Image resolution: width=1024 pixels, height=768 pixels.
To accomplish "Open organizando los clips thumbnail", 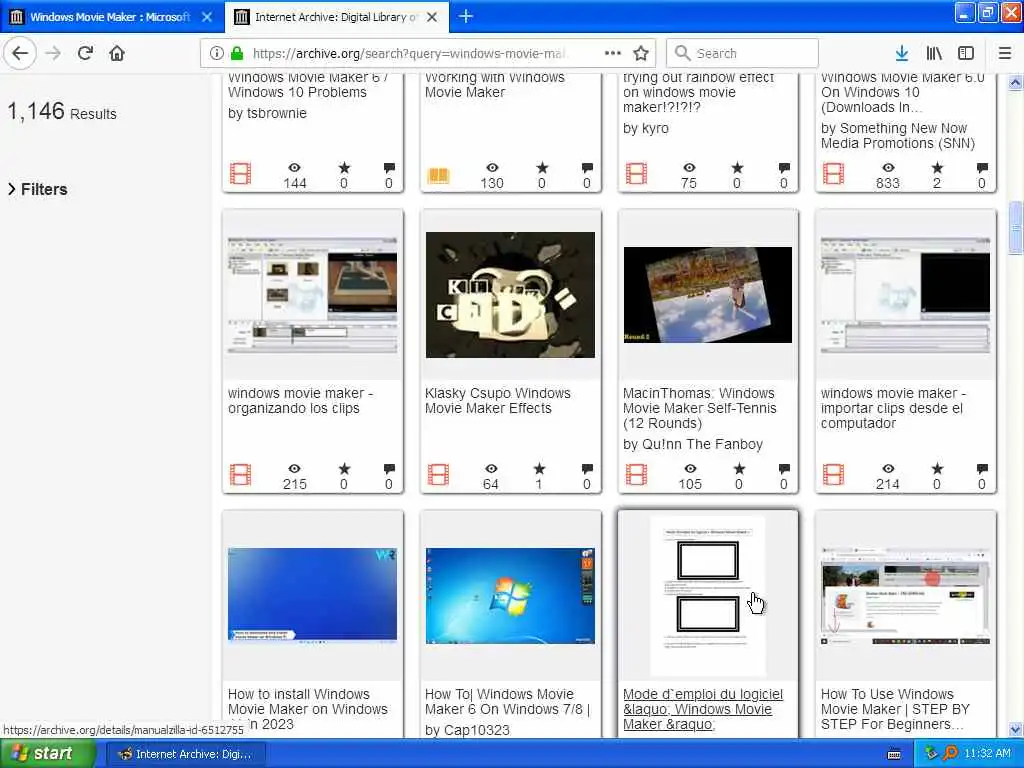I will pos(312,295).
